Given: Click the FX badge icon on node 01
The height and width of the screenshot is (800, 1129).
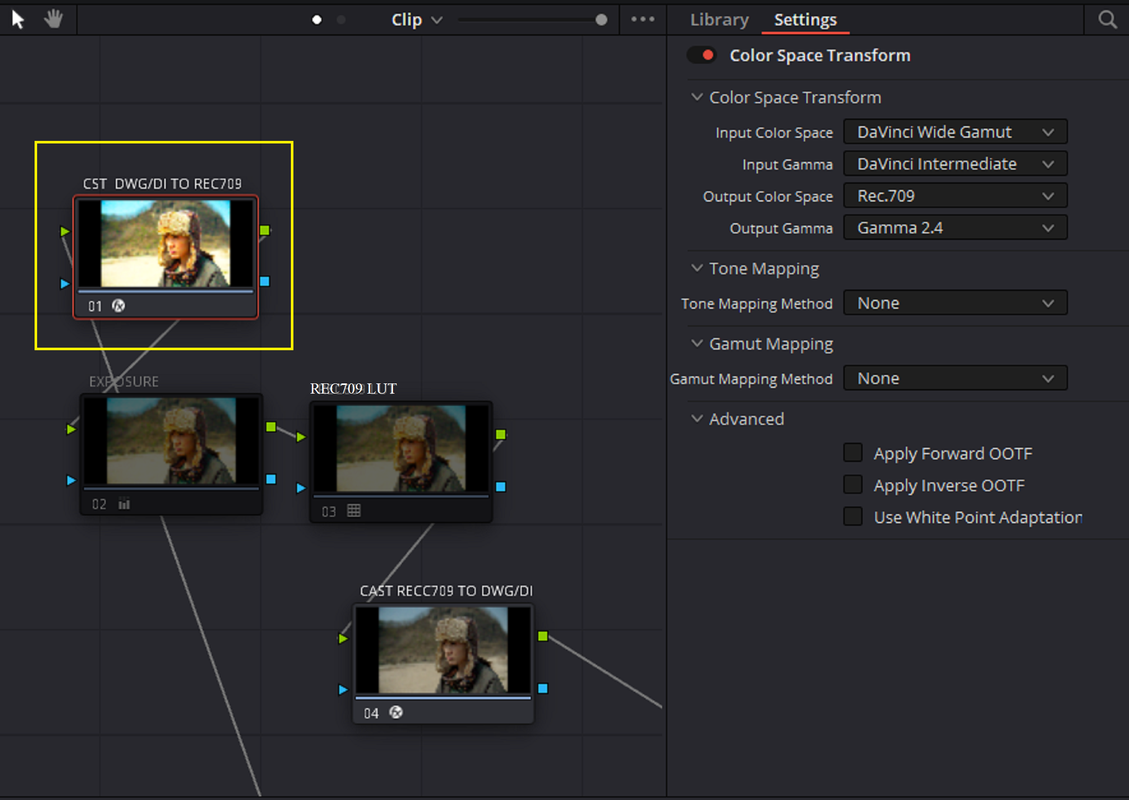Looking at the screenshot, I should pyautogui.click(x=119, y=305).
